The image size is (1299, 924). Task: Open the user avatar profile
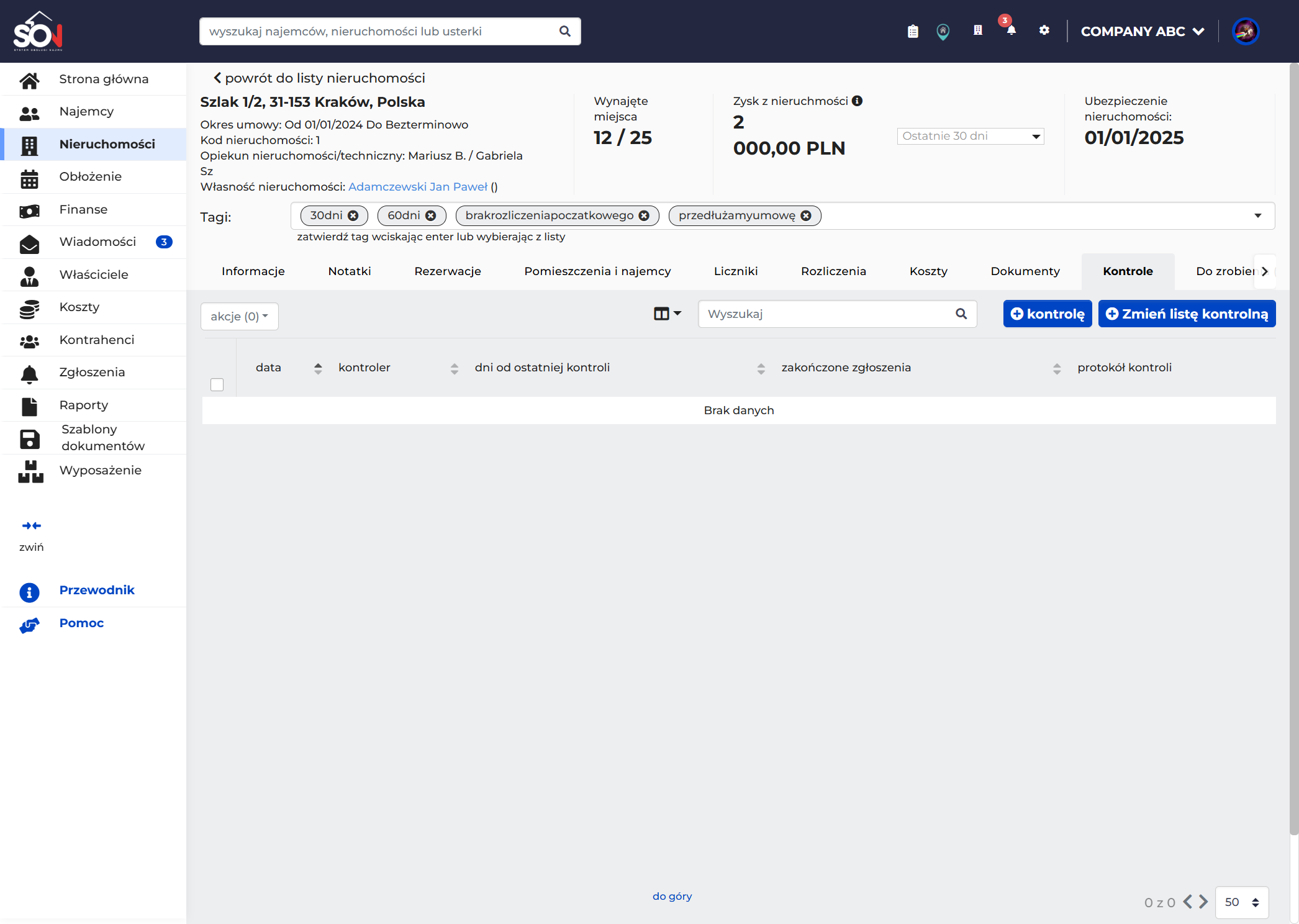click(x=1245, y=31)
